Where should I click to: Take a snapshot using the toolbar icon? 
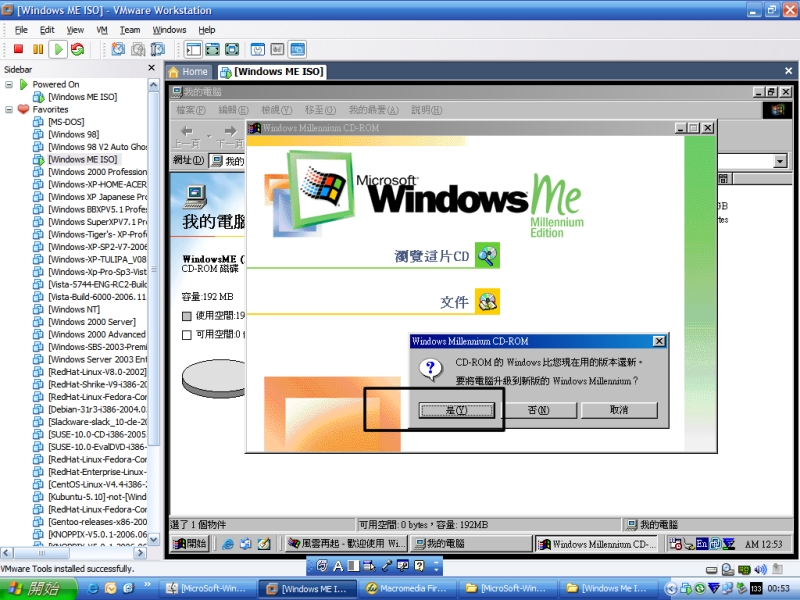tap(118, 49)
